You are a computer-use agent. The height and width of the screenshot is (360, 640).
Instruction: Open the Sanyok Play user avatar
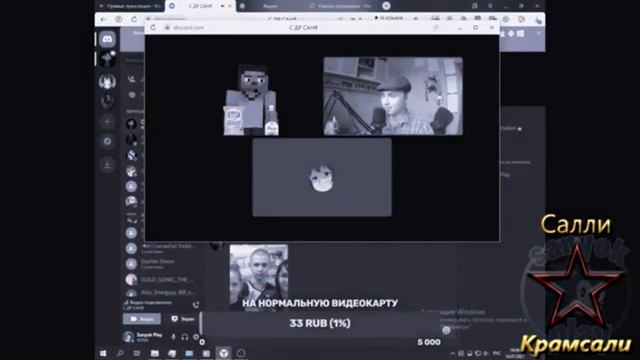[129, 337]
